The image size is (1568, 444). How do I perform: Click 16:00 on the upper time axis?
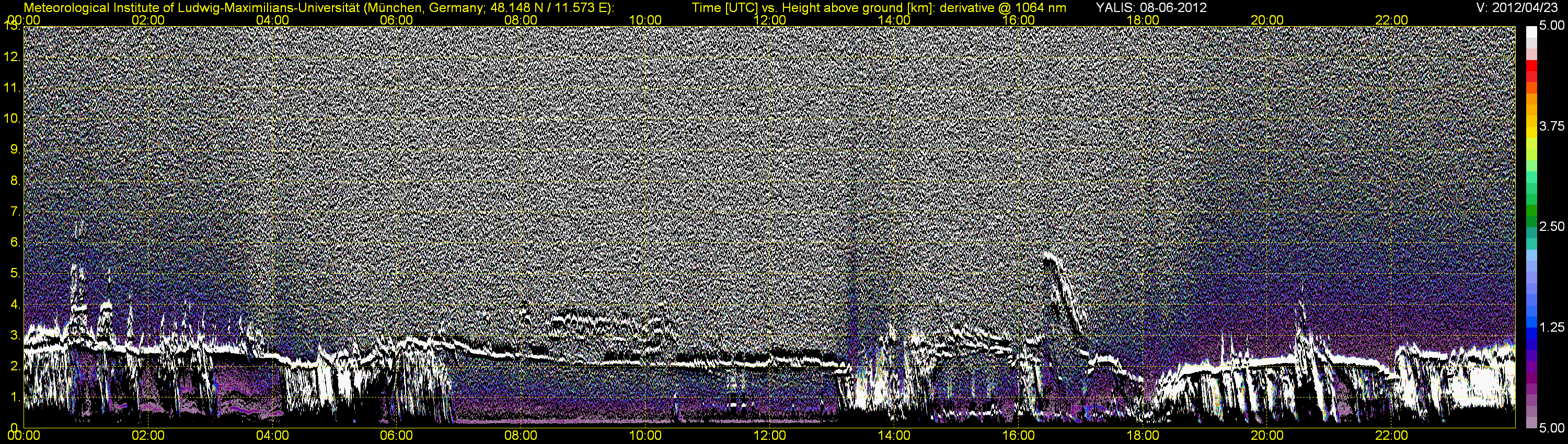click(1018, 20)
